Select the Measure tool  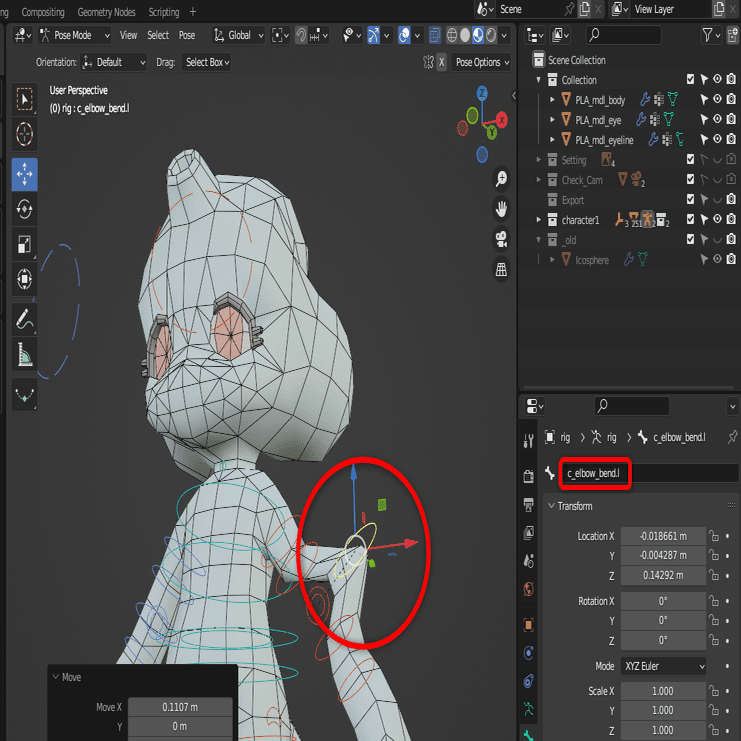[x=24, y=354]
